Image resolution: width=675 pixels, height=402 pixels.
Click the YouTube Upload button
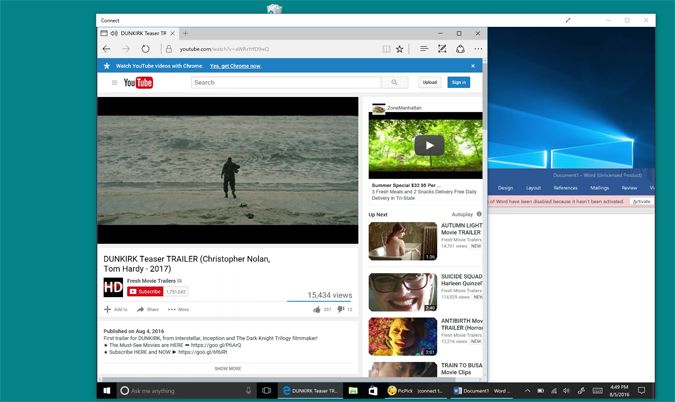pyautogui.click(x=430, y=82)
